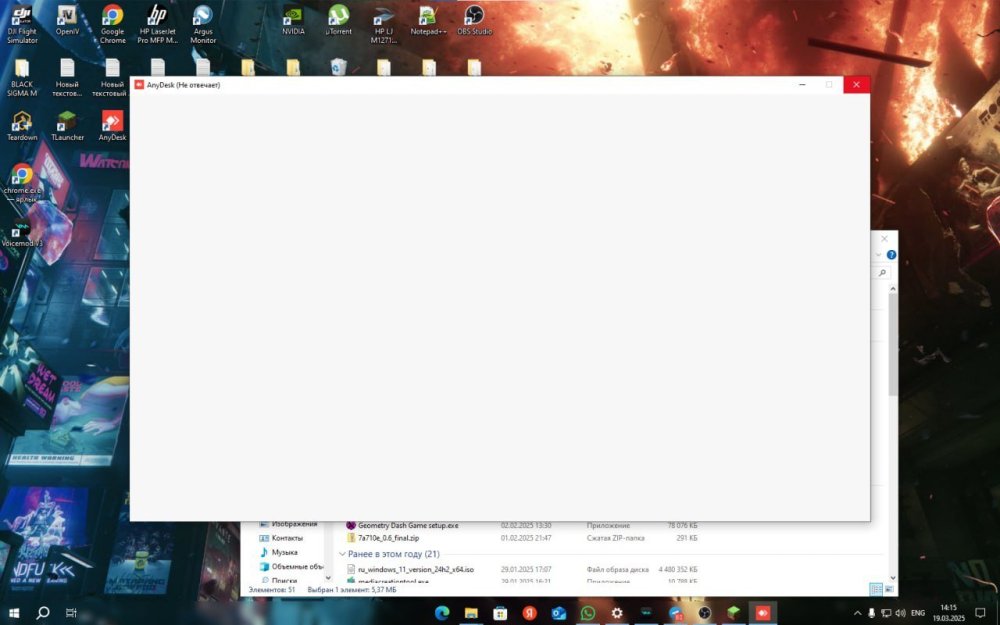Viewport: 1000px width, 625px height.
Task: Close the not-responding AnyDesk window
Action: pyautogui.click(x=857, y=84)
